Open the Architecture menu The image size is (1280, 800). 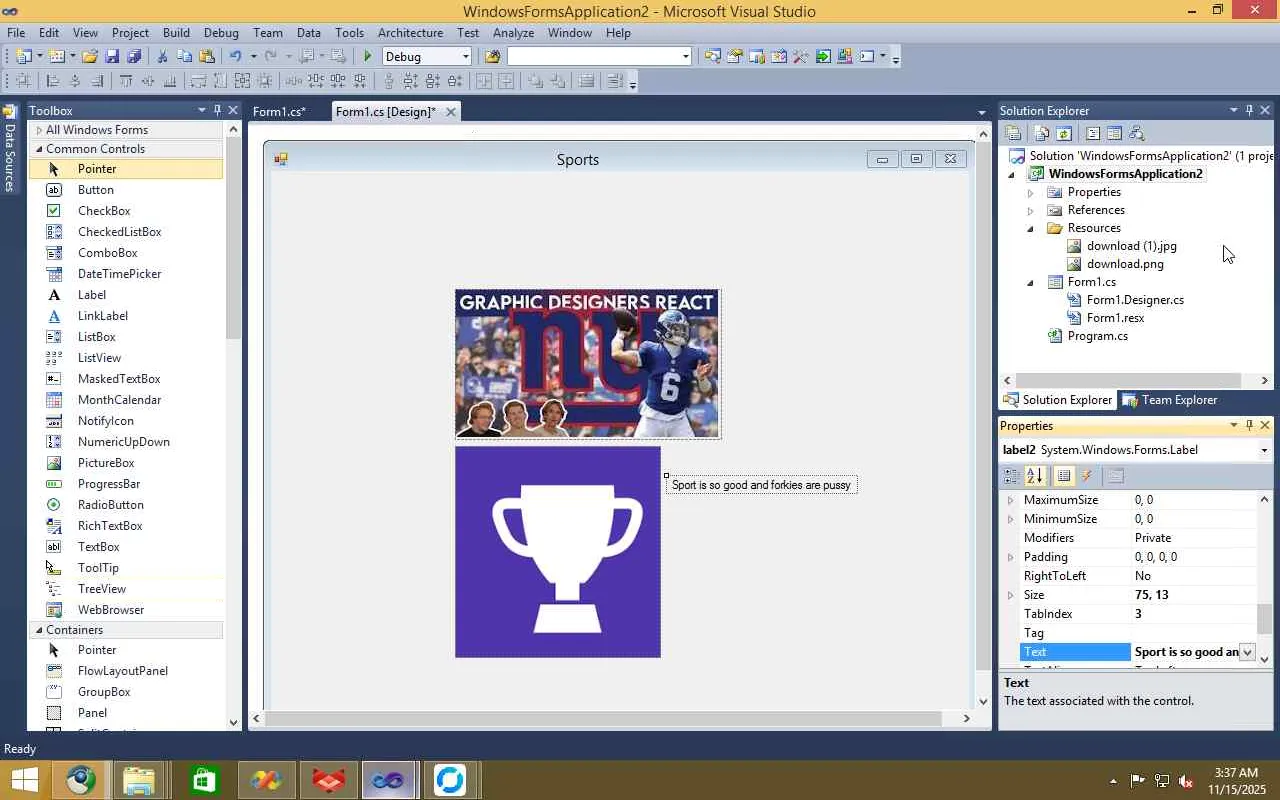pos(410,33)
